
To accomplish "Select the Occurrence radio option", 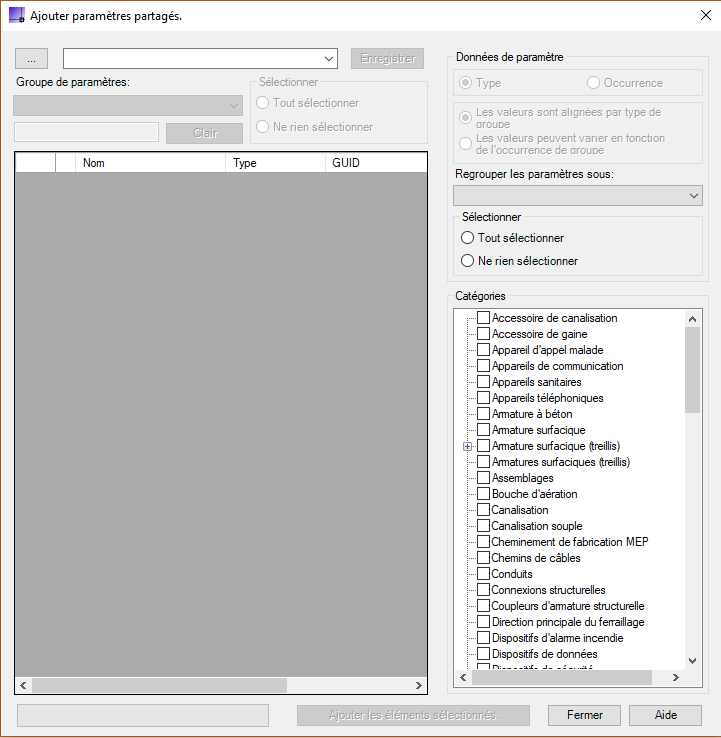I will click(x=593, y=83).
